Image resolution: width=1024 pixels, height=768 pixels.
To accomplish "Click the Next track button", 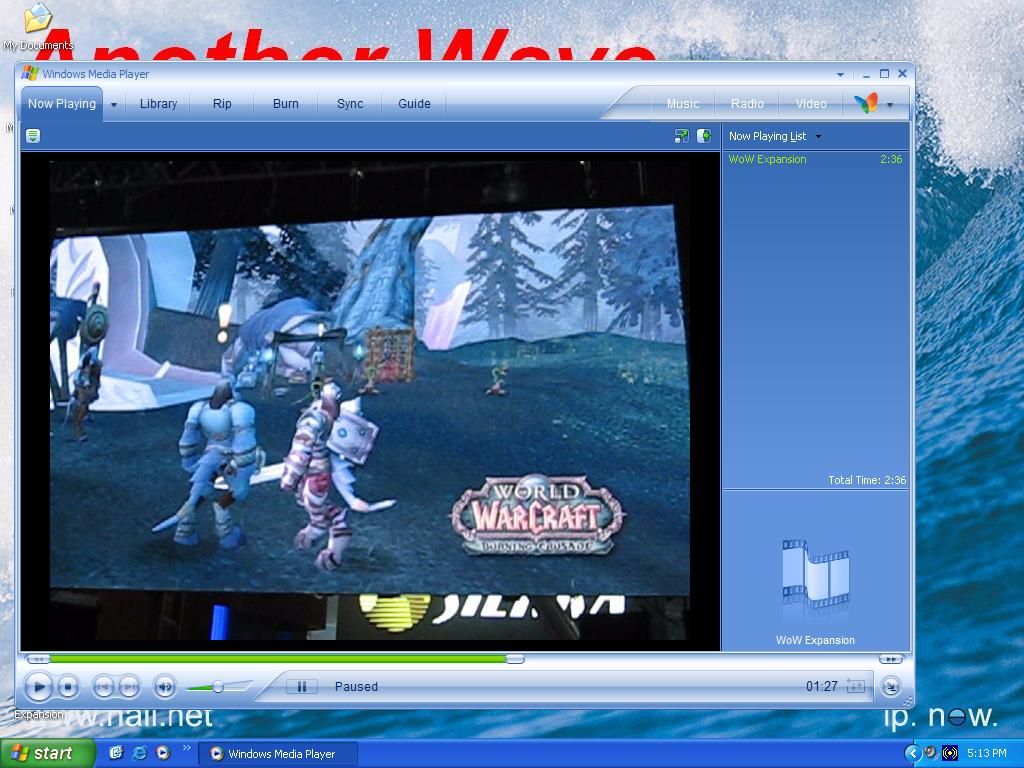I will coord(129,687).
